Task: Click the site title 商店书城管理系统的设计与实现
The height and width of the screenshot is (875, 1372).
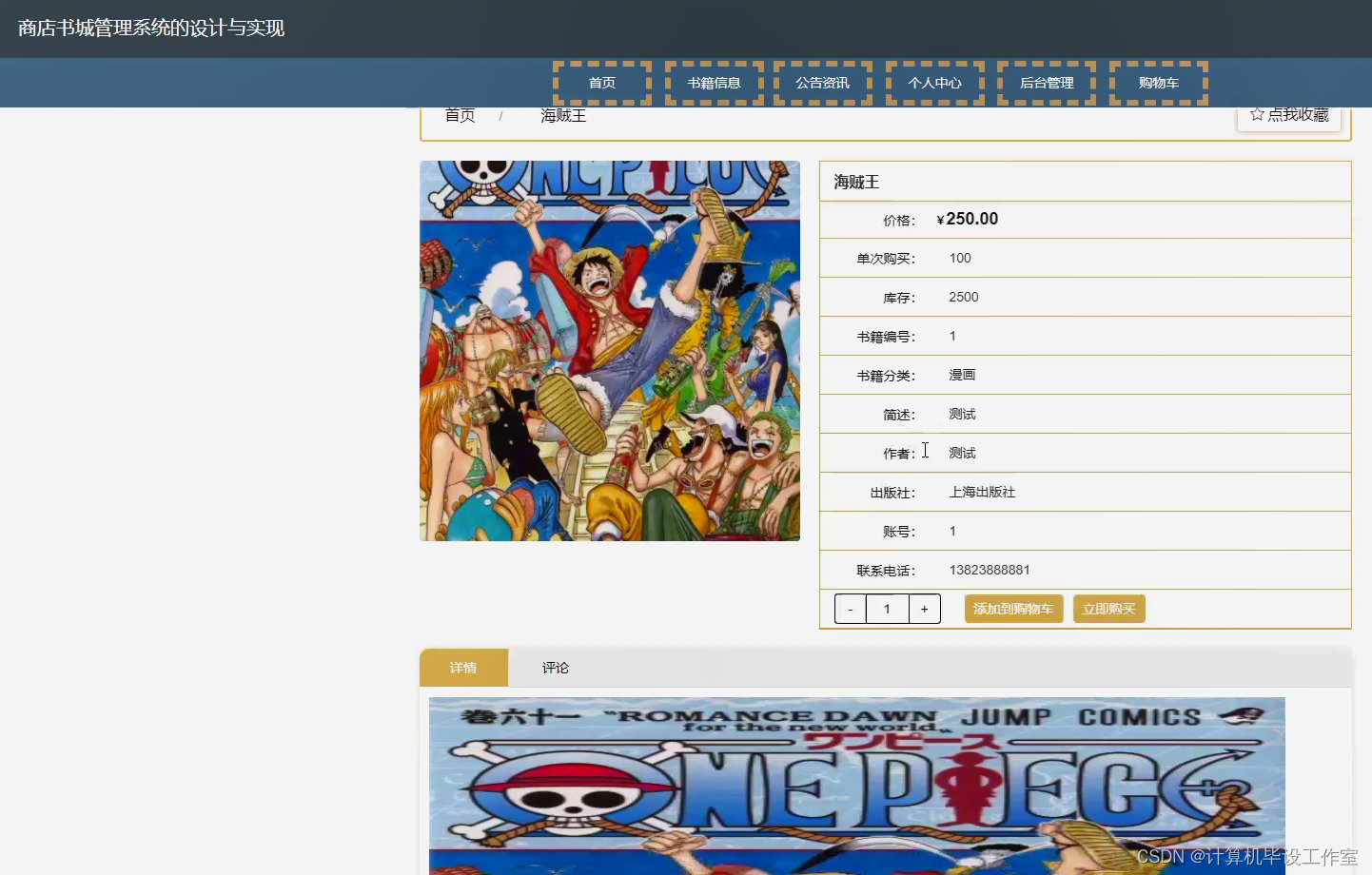Action: tap(151, 29)
